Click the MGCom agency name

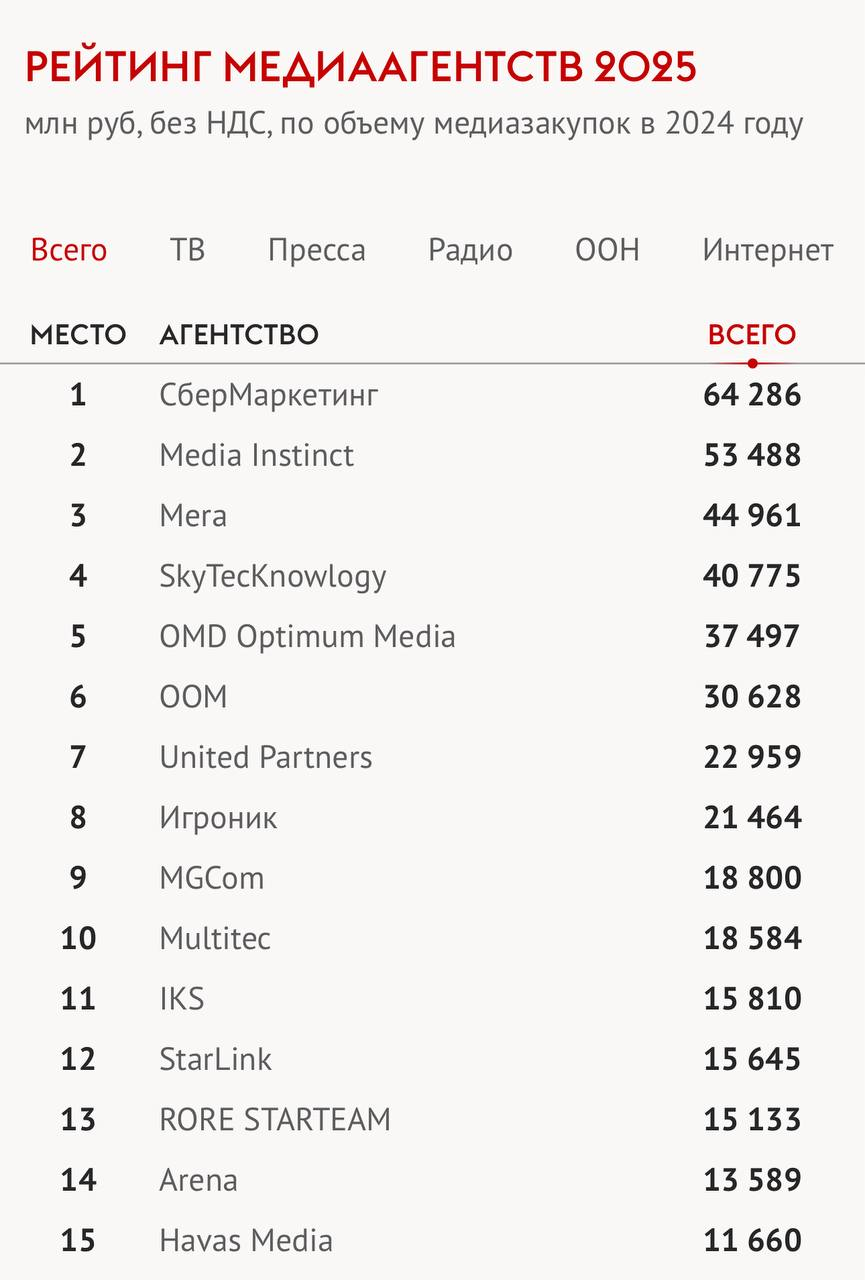pos(212,878)
